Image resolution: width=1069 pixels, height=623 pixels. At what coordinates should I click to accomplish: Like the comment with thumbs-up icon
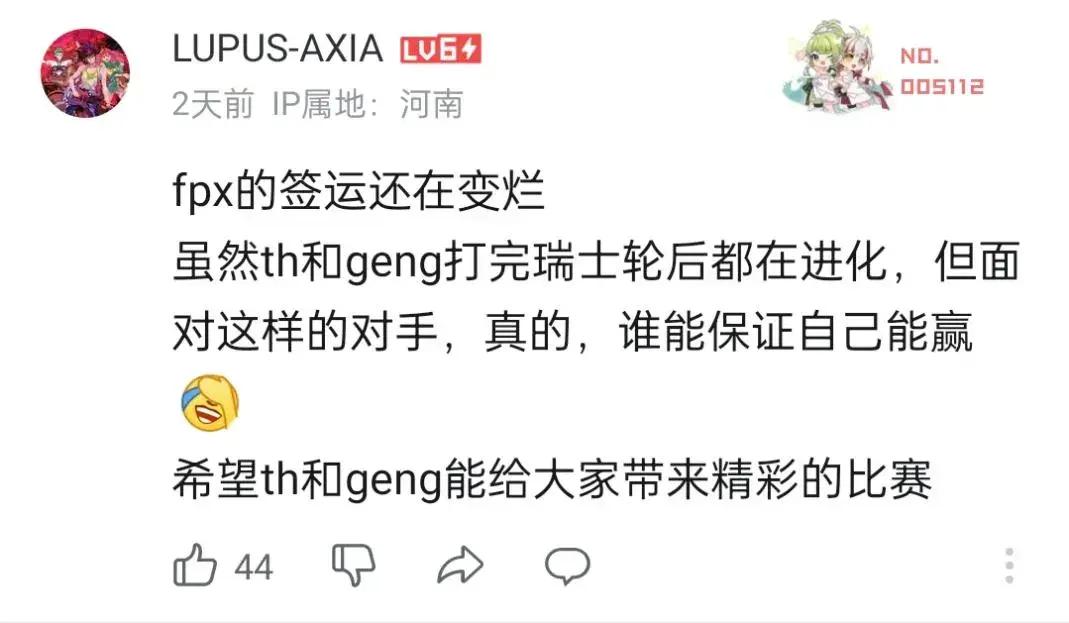tap(195, 565)
